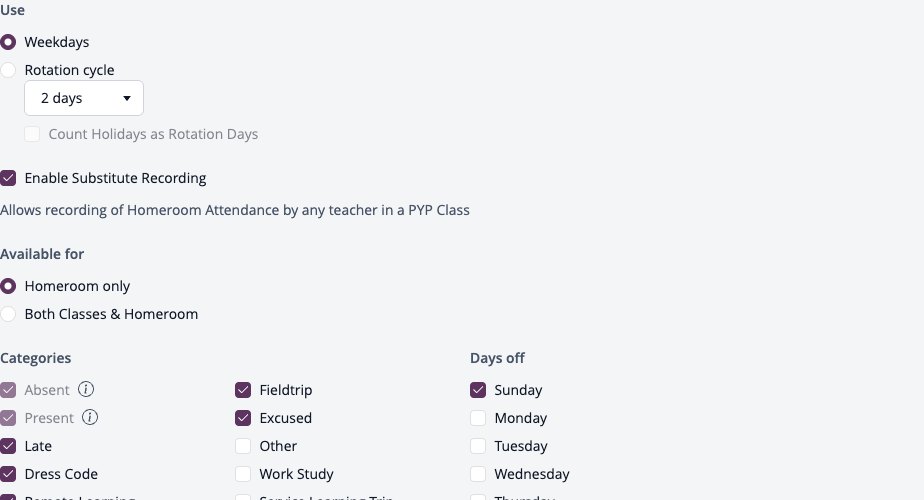
Task: Uncheck the Dress Code category
Action: [8, 473]
